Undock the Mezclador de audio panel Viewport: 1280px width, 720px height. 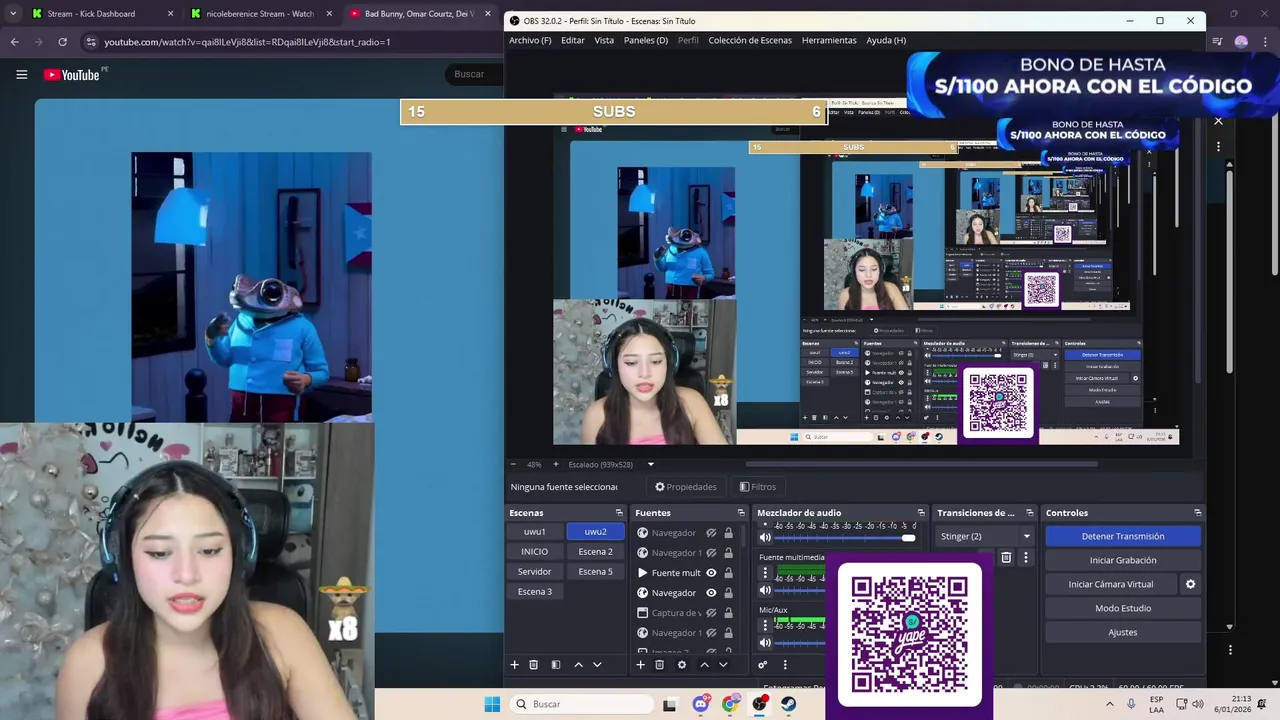pyautogui.click(x=921, y=513)
